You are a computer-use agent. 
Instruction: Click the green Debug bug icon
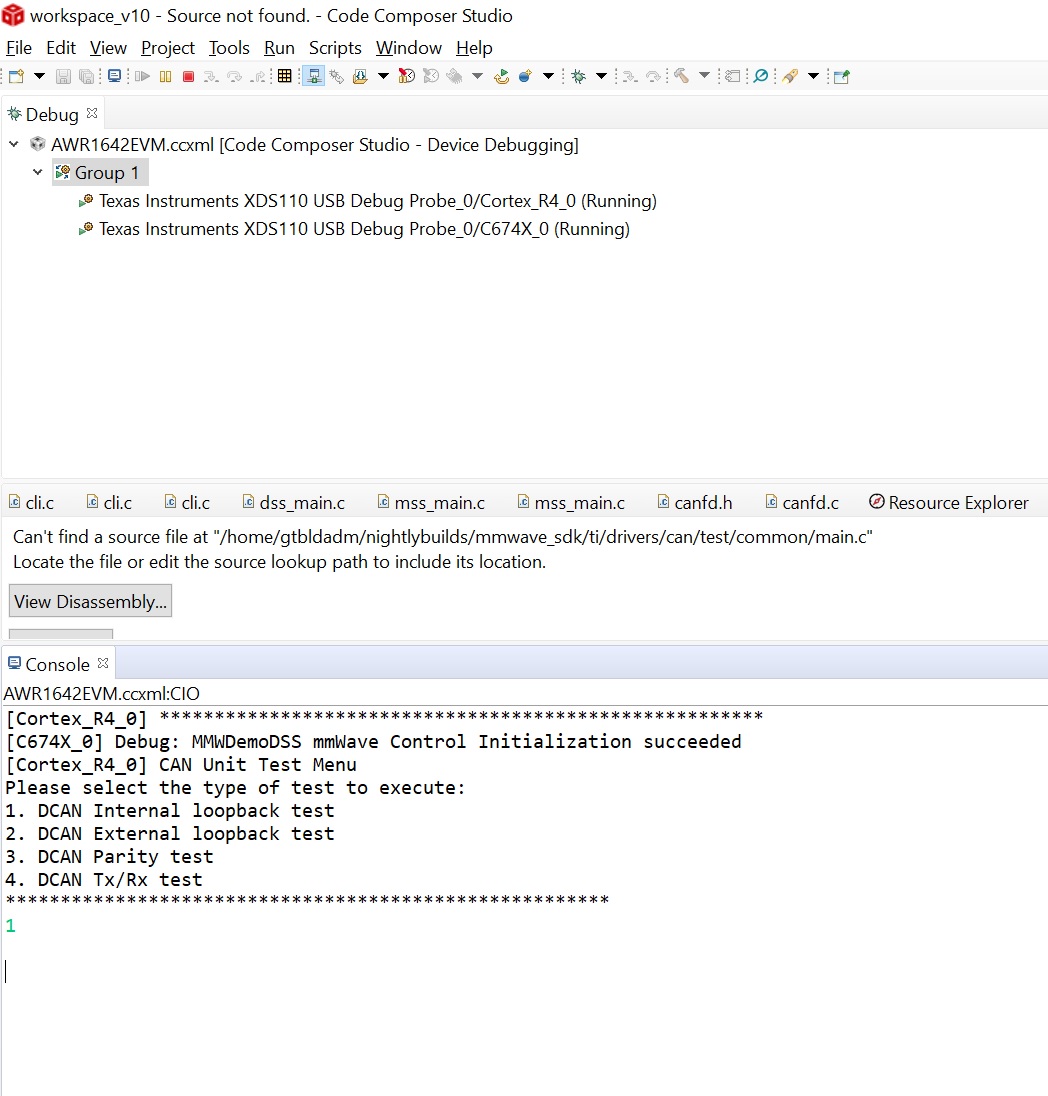point(578,76)
